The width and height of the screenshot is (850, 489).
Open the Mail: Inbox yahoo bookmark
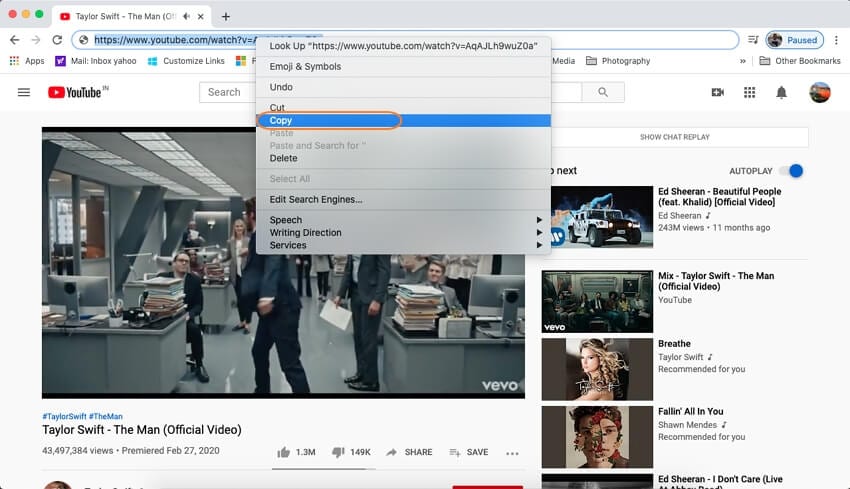coord(96,61)
